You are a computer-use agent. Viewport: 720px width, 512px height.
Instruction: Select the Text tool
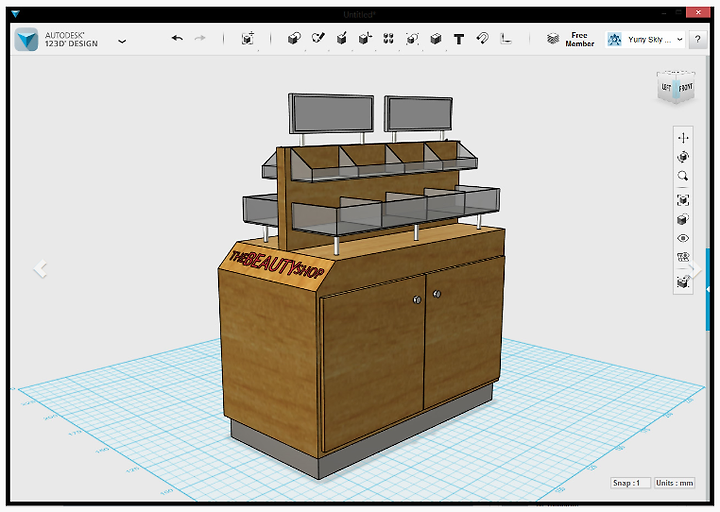459,39
